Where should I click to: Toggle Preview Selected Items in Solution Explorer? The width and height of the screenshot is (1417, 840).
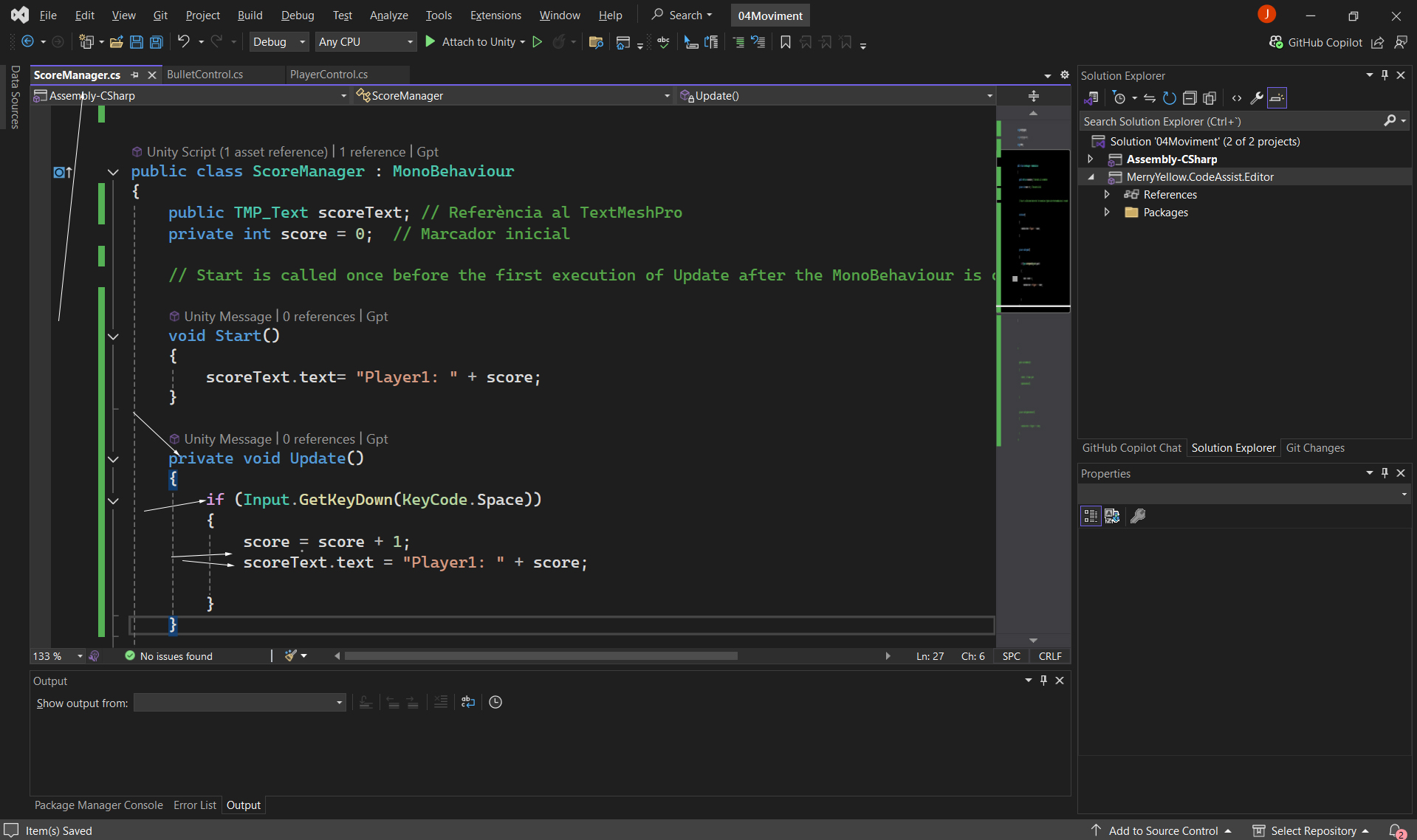click(x=1277, y=98)
